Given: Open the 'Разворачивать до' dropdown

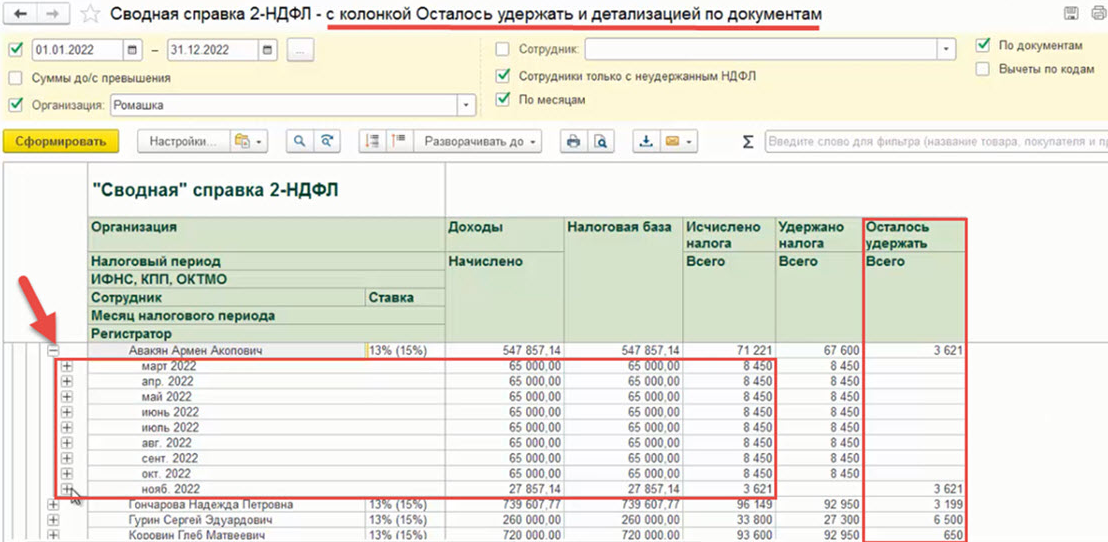Looking at the screenshot, I should 480,142.
